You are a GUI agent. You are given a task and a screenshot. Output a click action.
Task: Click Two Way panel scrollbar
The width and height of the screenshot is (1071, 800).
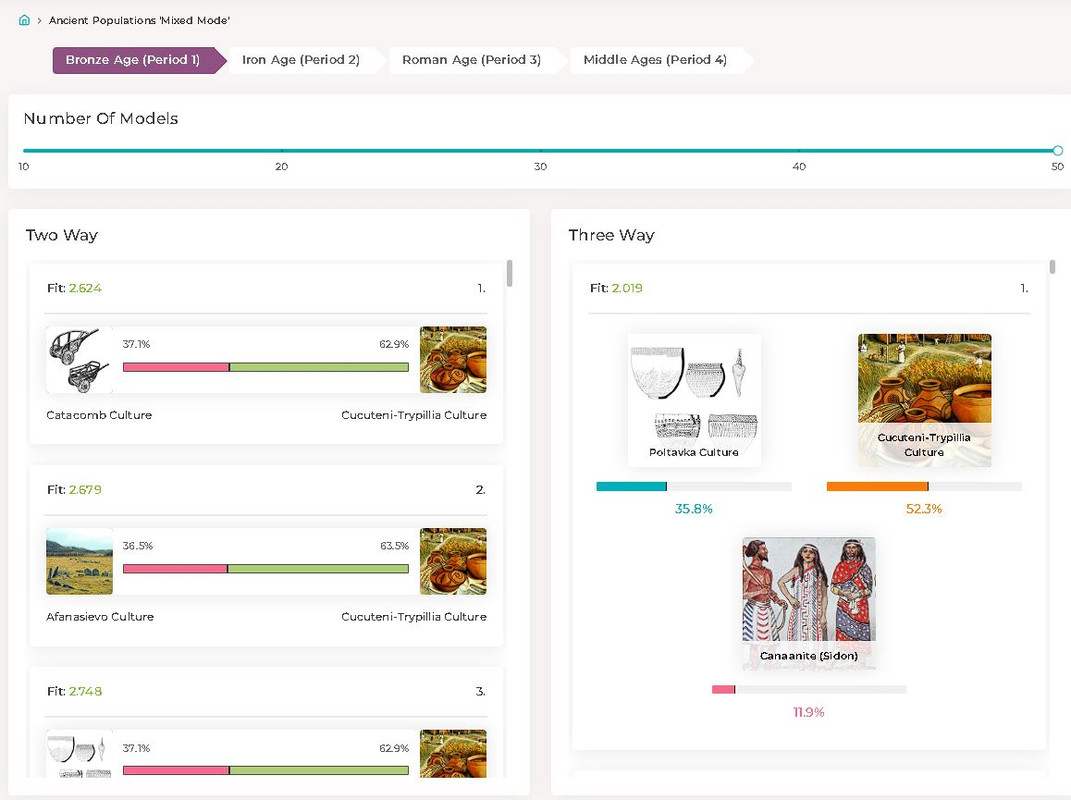pos(510,273)
